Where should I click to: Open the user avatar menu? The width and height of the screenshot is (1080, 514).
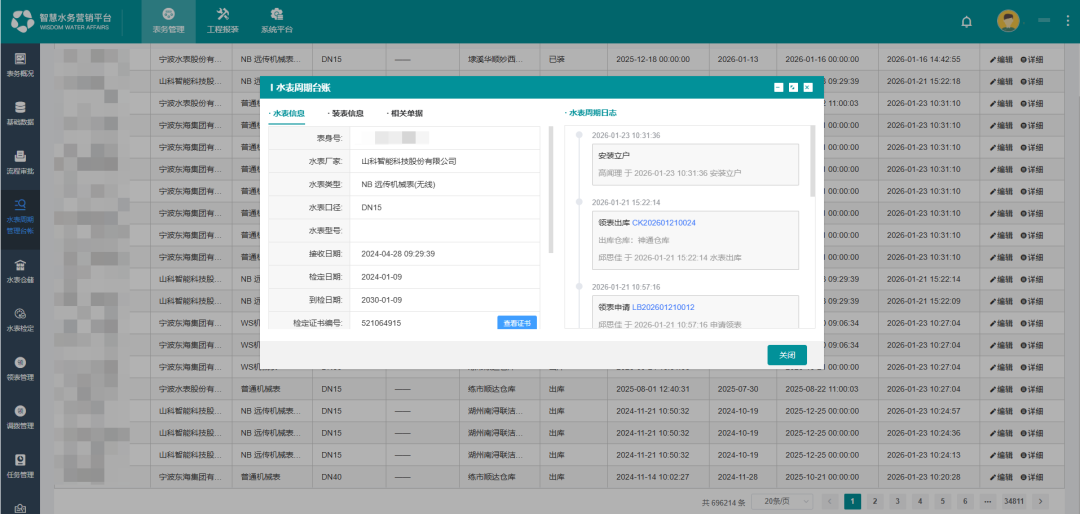[x=1008, y=21]
